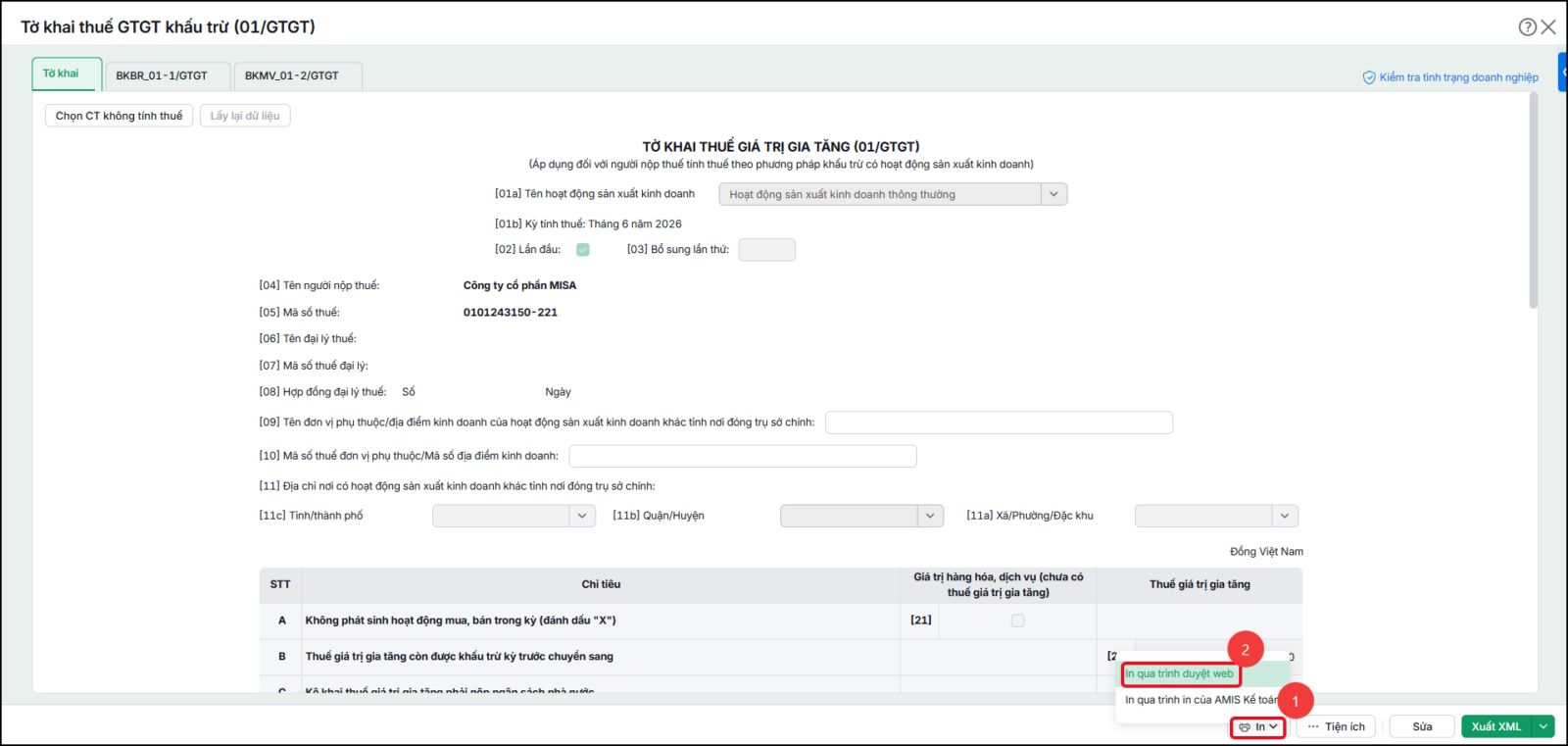The width and height of the screenshot is (1568, 746).
Task: Click [01b] Kỳ tính thuế: Tháng 6 năm 2026
Action: pyautogui.click(x=588, y=224)
